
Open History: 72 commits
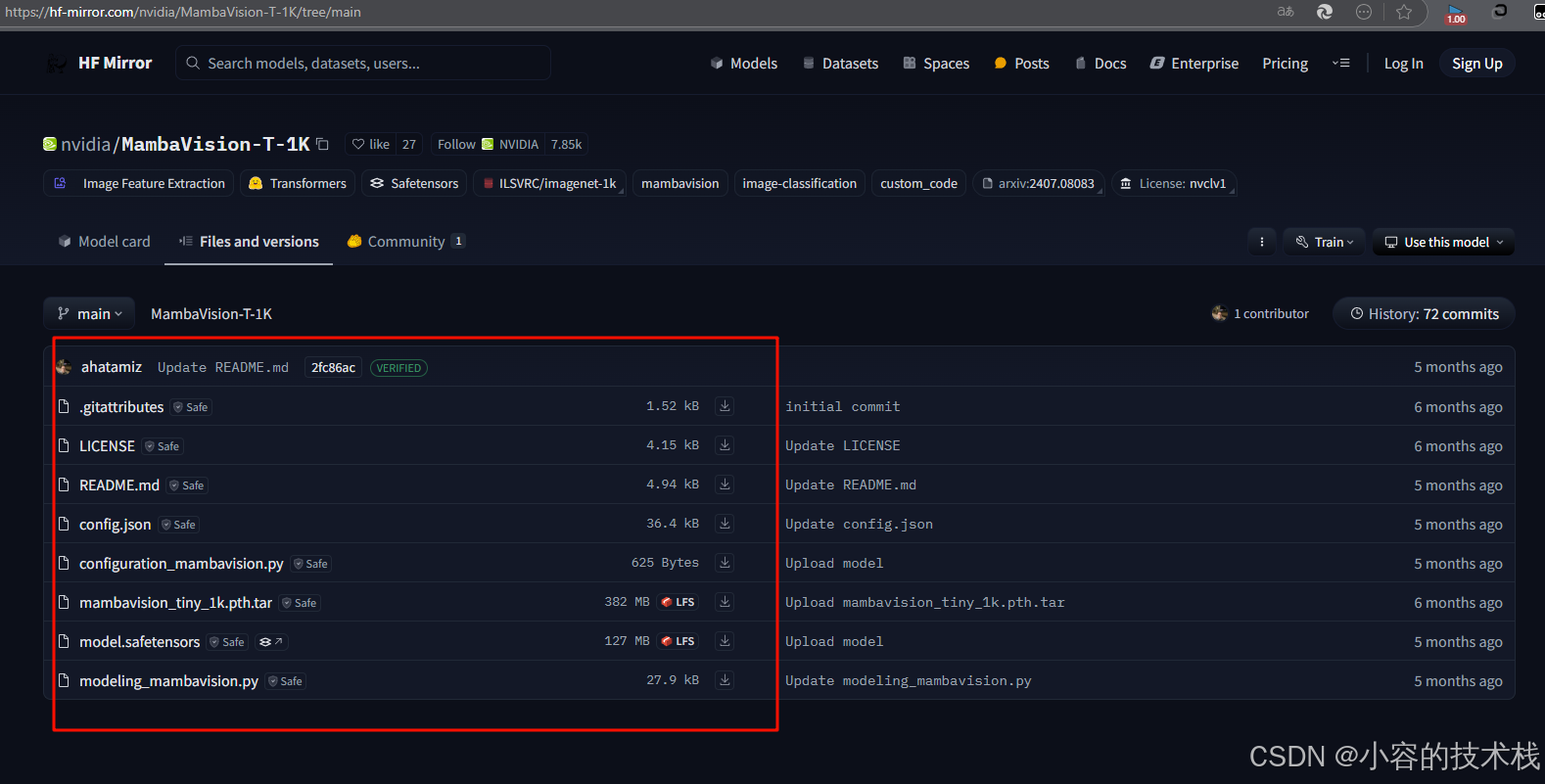(1424, 313)
